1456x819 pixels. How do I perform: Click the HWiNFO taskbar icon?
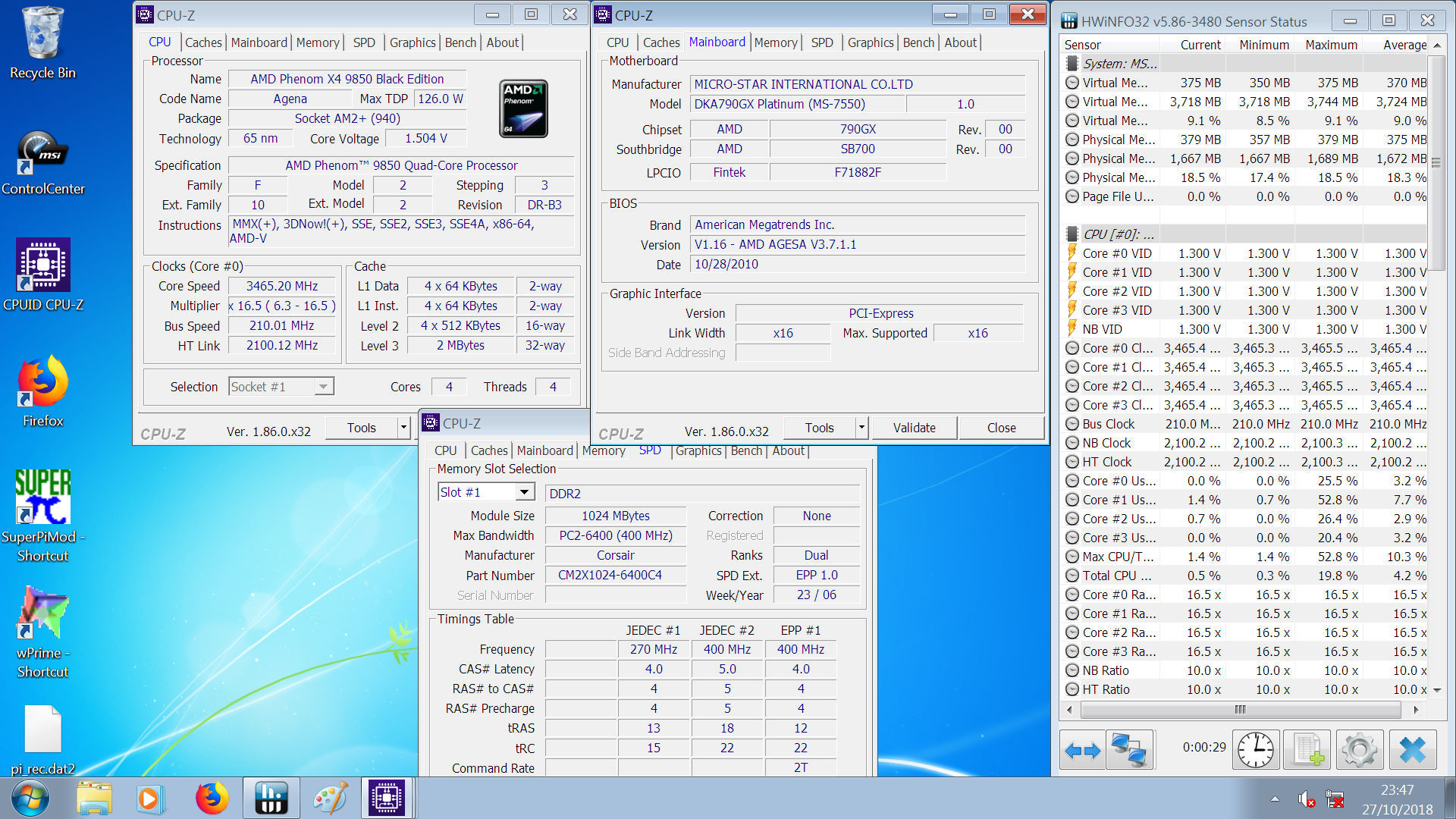271,799
